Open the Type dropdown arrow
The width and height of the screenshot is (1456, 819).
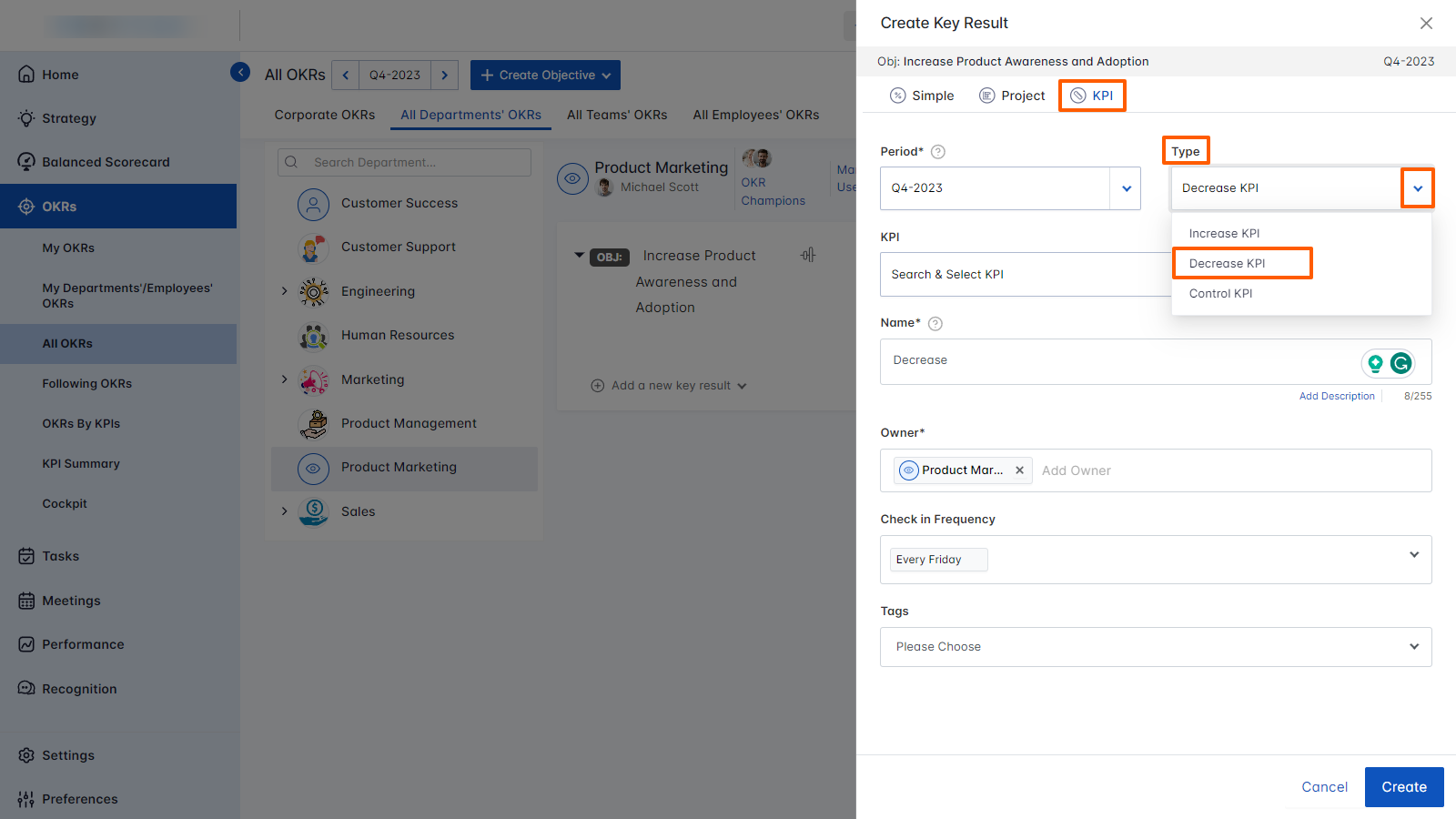[1418, 187]
